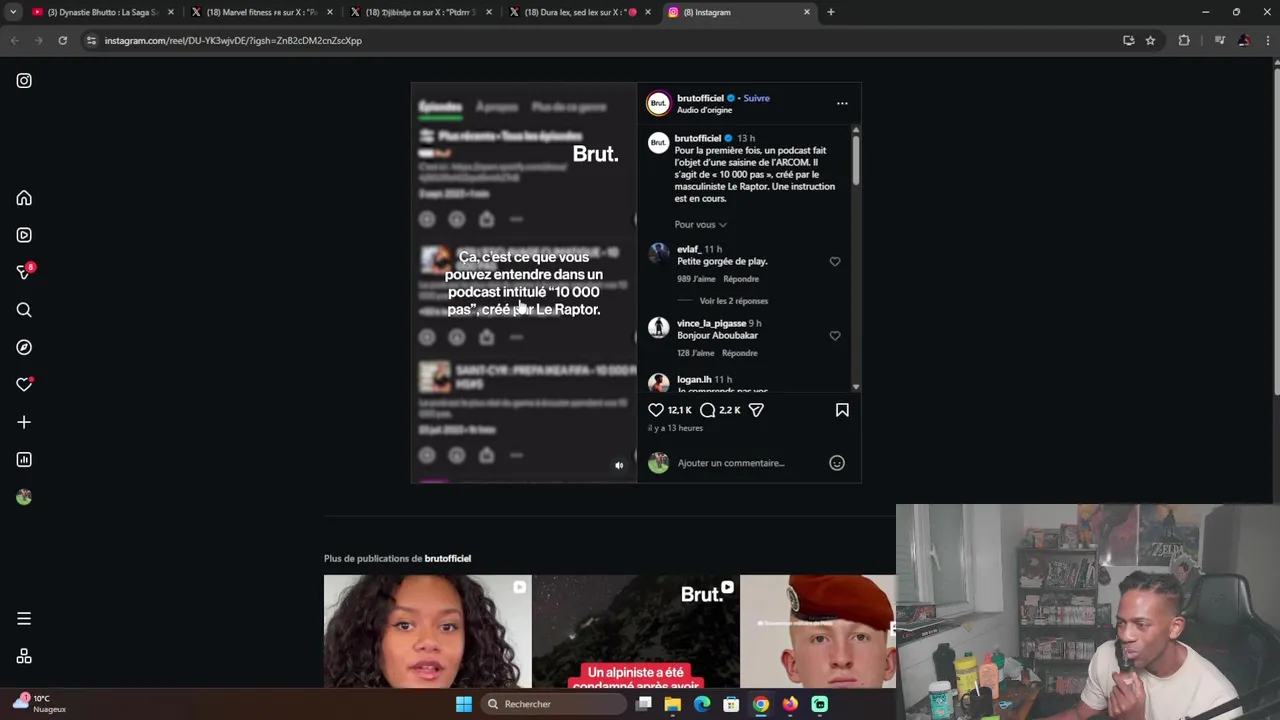Open the red beret soldier post thumbnail
The image size is (1280, 720).
818,631
